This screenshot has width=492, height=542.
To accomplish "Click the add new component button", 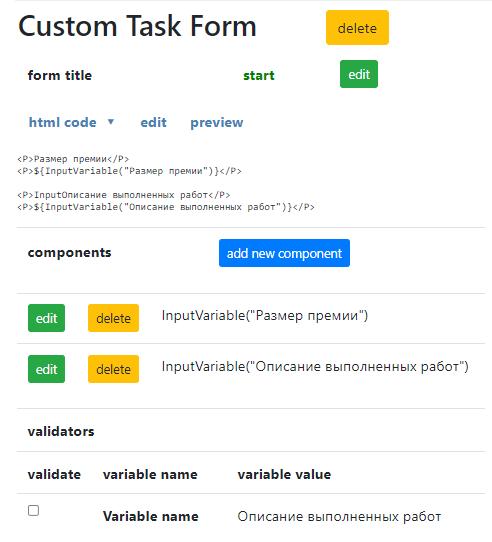I will point(284,253).
